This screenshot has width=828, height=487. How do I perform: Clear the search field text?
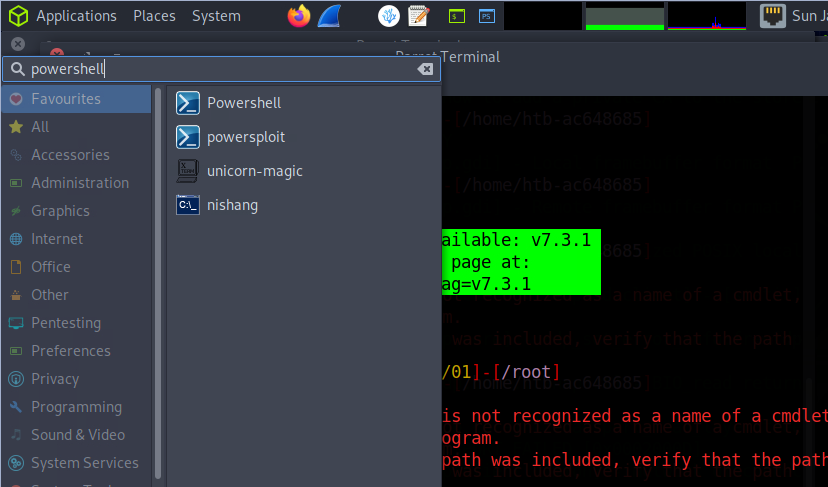425,69
